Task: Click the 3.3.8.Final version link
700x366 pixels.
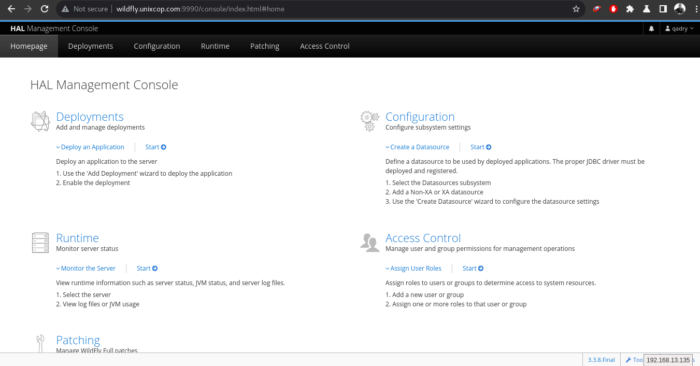Action: pyautogui.click(x=601, y=360)
